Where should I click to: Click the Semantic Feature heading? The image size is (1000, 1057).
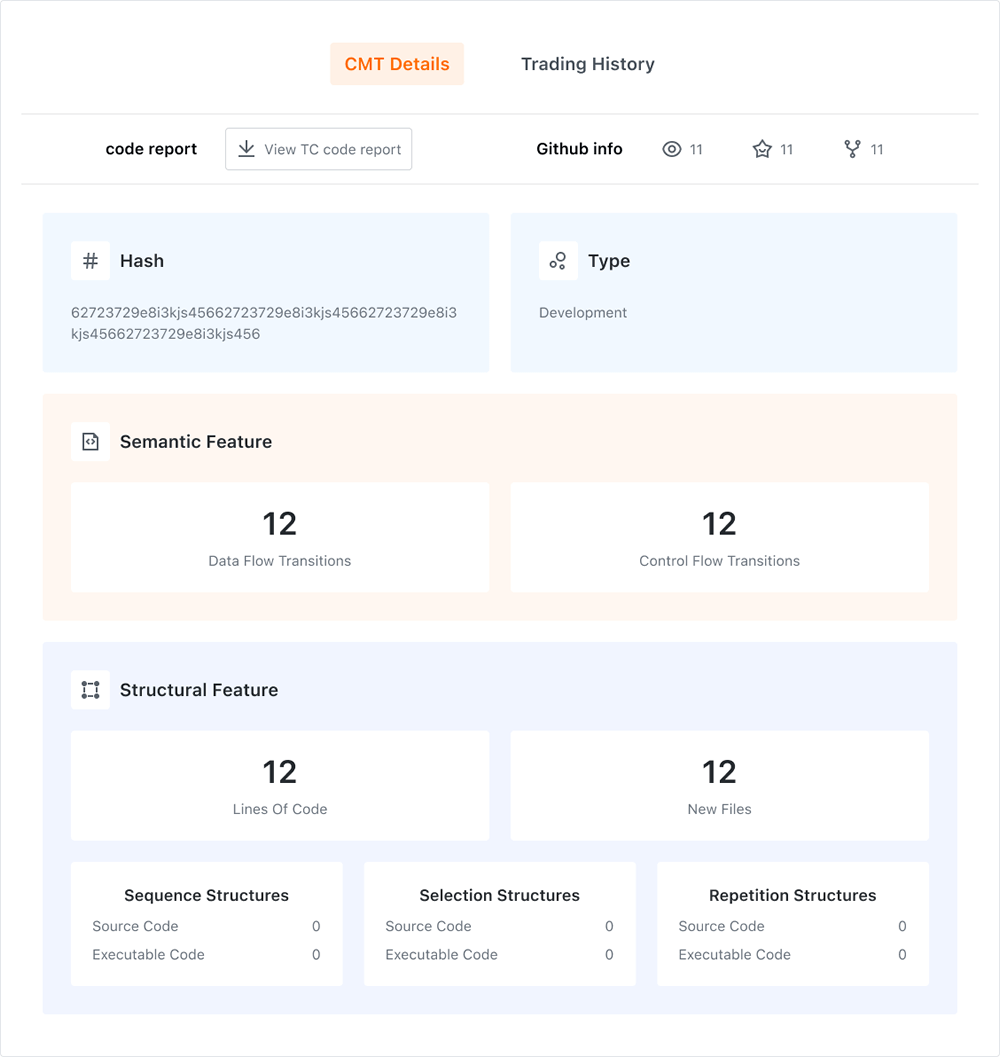pos(196,442)
